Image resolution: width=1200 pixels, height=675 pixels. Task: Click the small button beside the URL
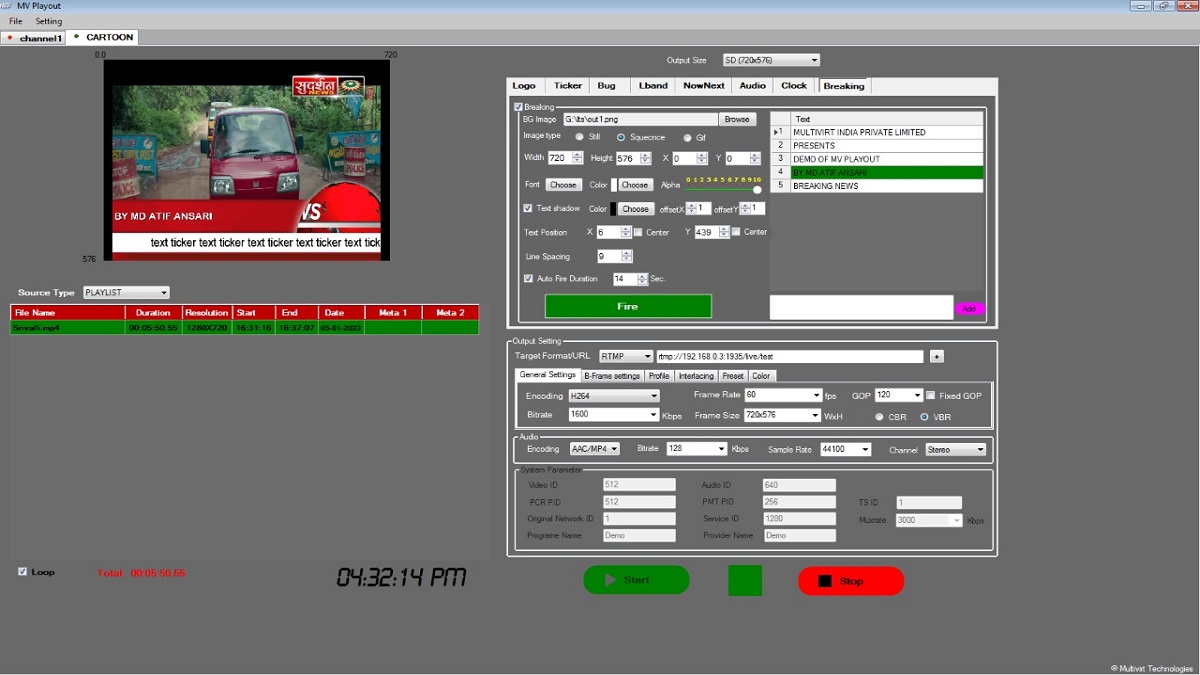click(x=936, y=356)
